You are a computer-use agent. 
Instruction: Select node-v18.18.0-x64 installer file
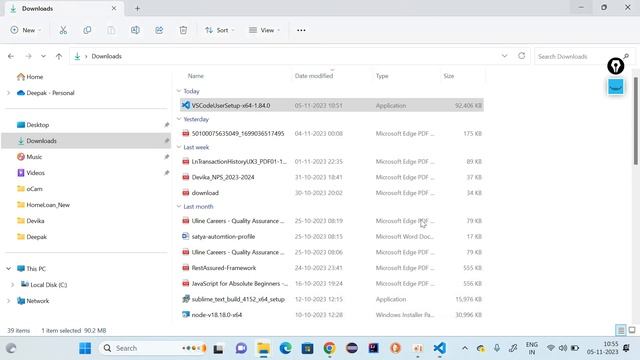coord(332,315)
